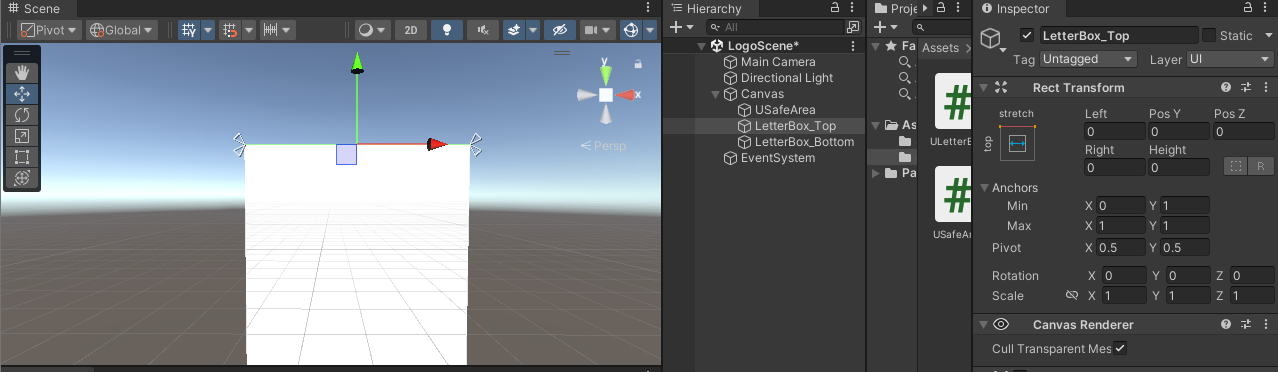This screenshot has width=1278, height=372.
Task: Select LetterBox_Bottom in Hierarchy
Action: [x=804, y=142]
